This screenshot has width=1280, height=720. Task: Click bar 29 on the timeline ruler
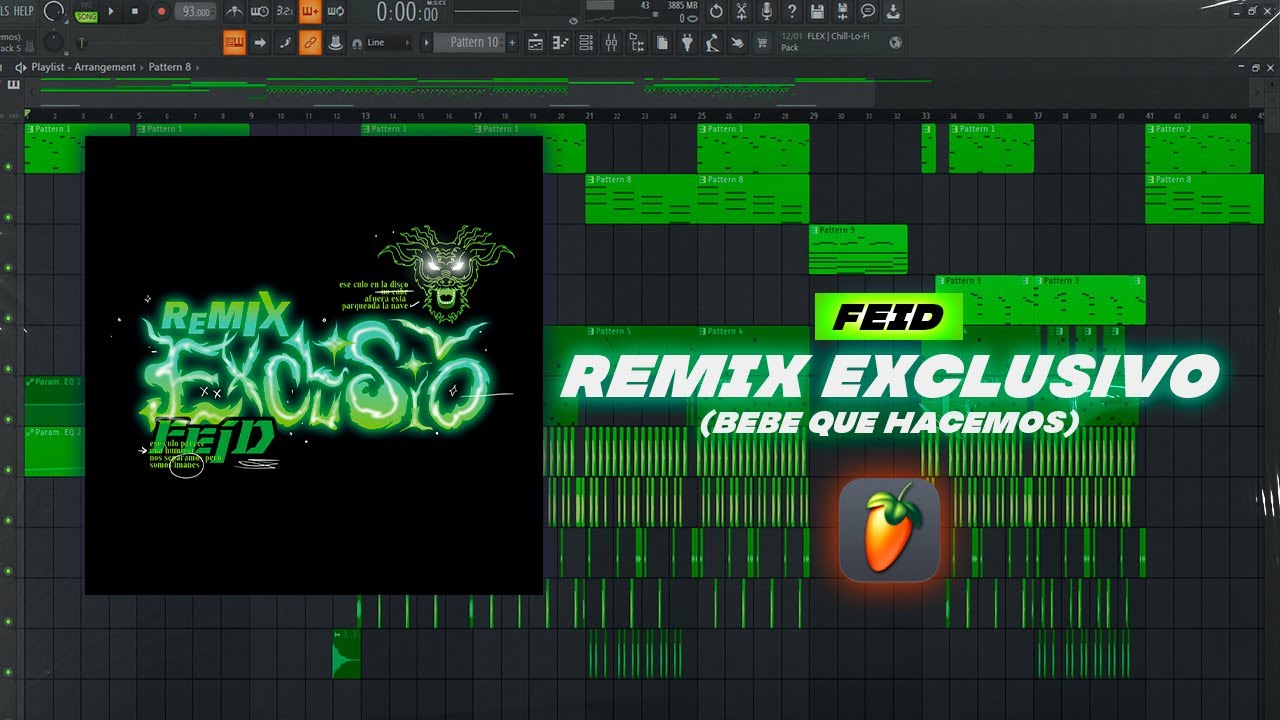(814, 116)
